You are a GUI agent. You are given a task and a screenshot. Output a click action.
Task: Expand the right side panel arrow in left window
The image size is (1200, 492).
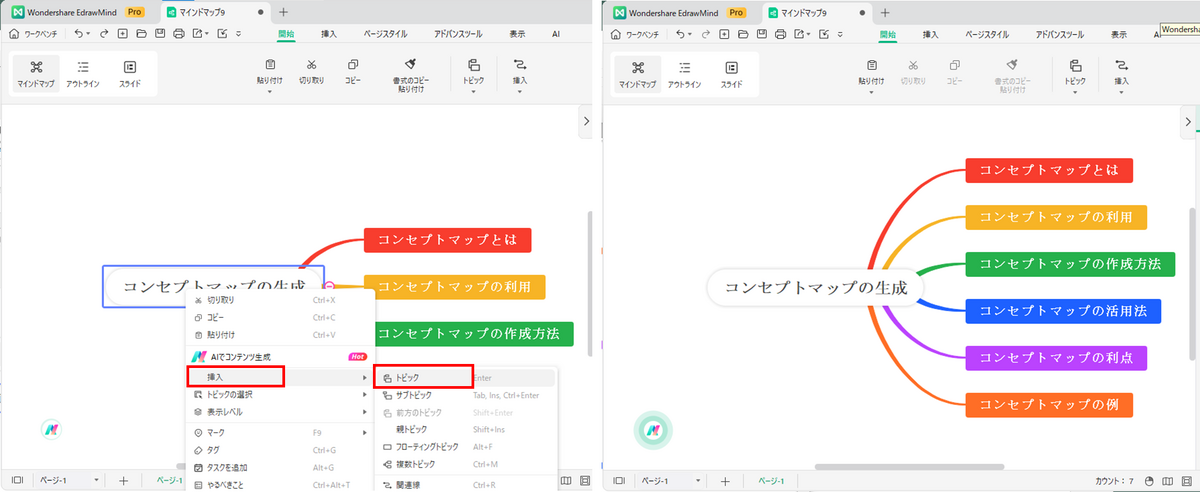click(588, 122)
